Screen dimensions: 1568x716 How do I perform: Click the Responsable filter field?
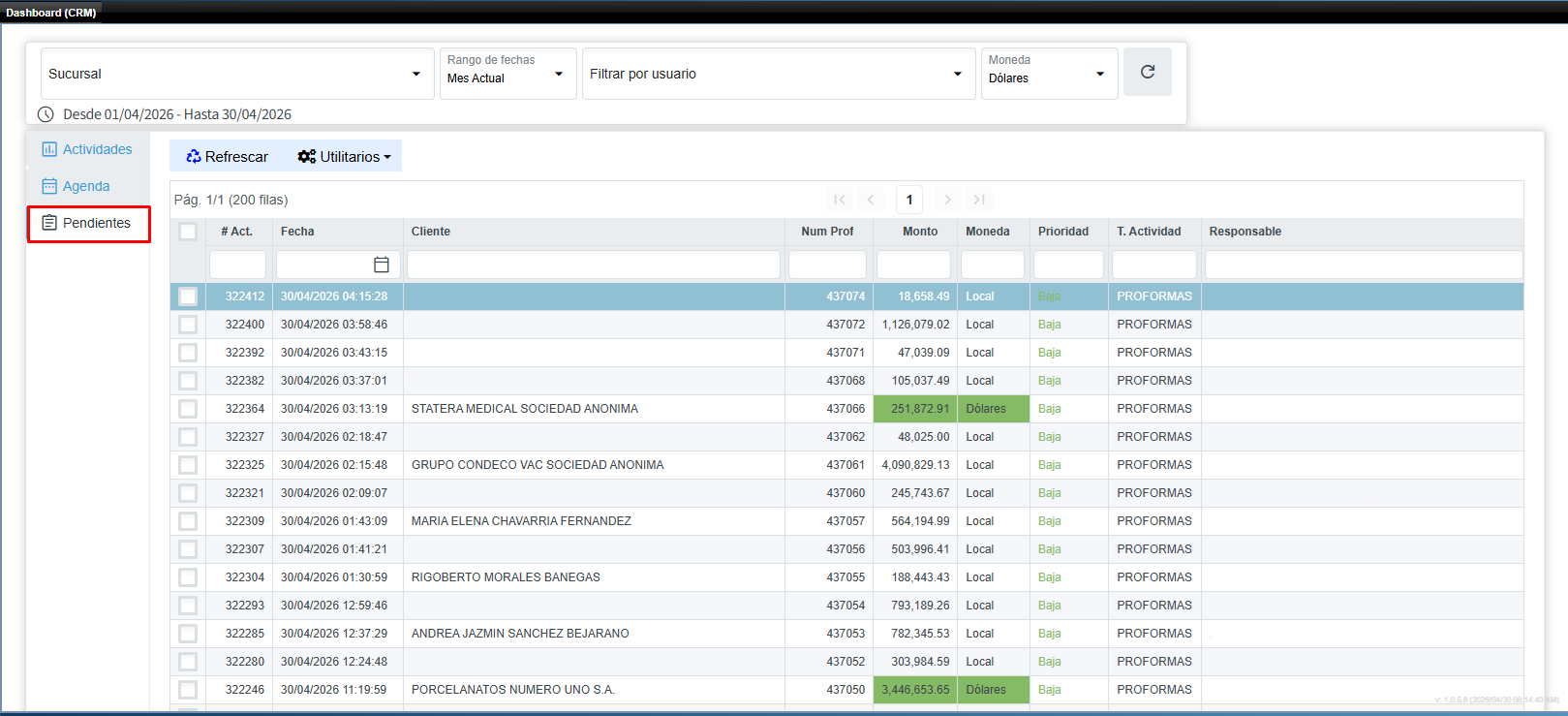(x=1364, y=265)
